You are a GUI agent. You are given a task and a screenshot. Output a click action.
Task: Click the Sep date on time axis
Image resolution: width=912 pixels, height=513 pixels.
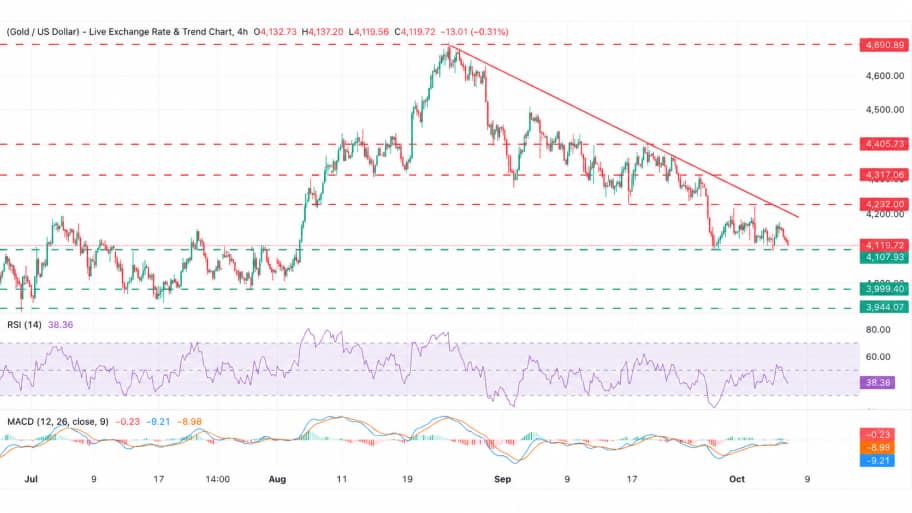503,479
